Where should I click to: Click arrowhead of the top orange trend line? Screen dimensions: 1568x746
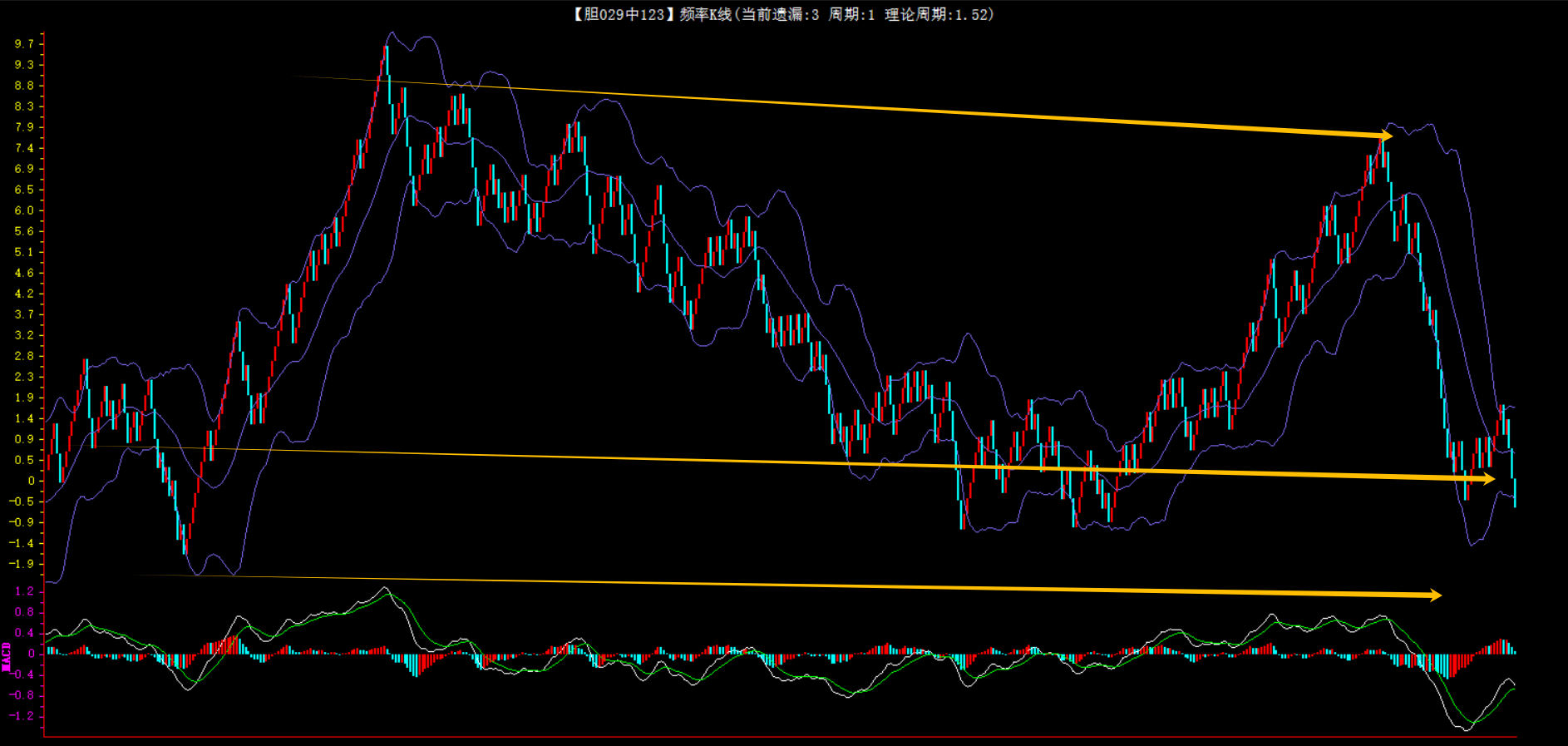pos(1385,135)
